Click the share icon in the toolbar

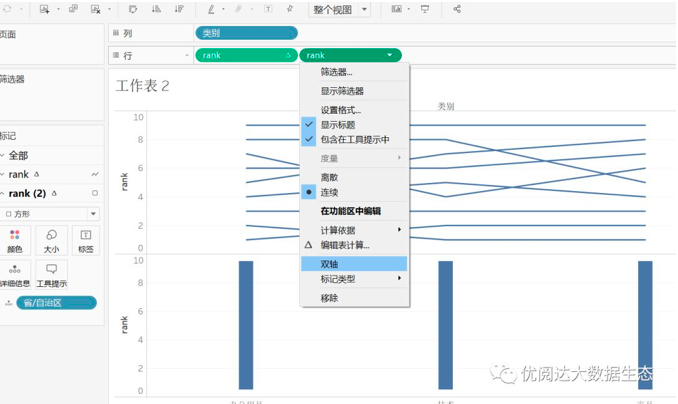pos(457,9)
